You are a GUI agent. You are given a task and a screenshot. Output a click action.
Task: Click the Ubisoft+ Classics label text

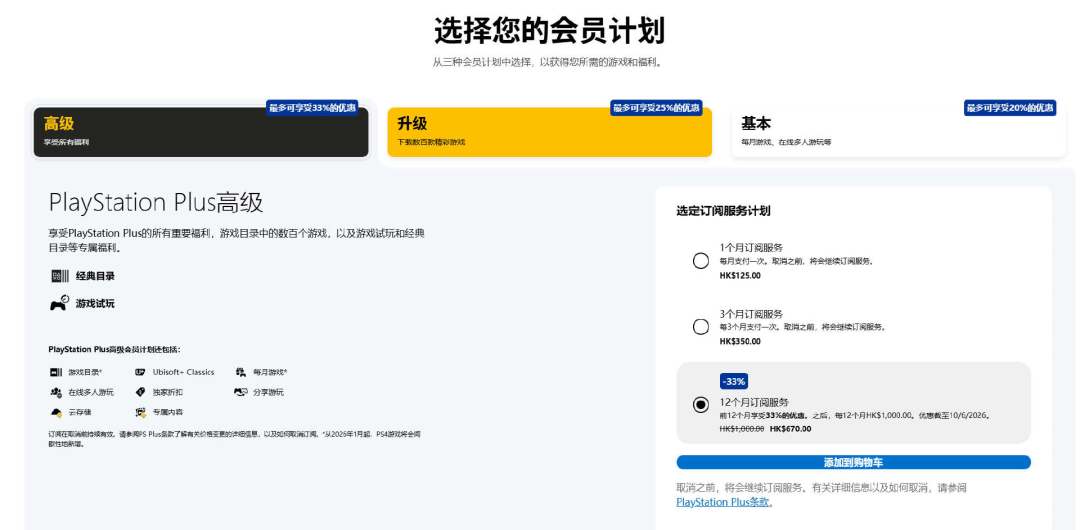(183, 372)
